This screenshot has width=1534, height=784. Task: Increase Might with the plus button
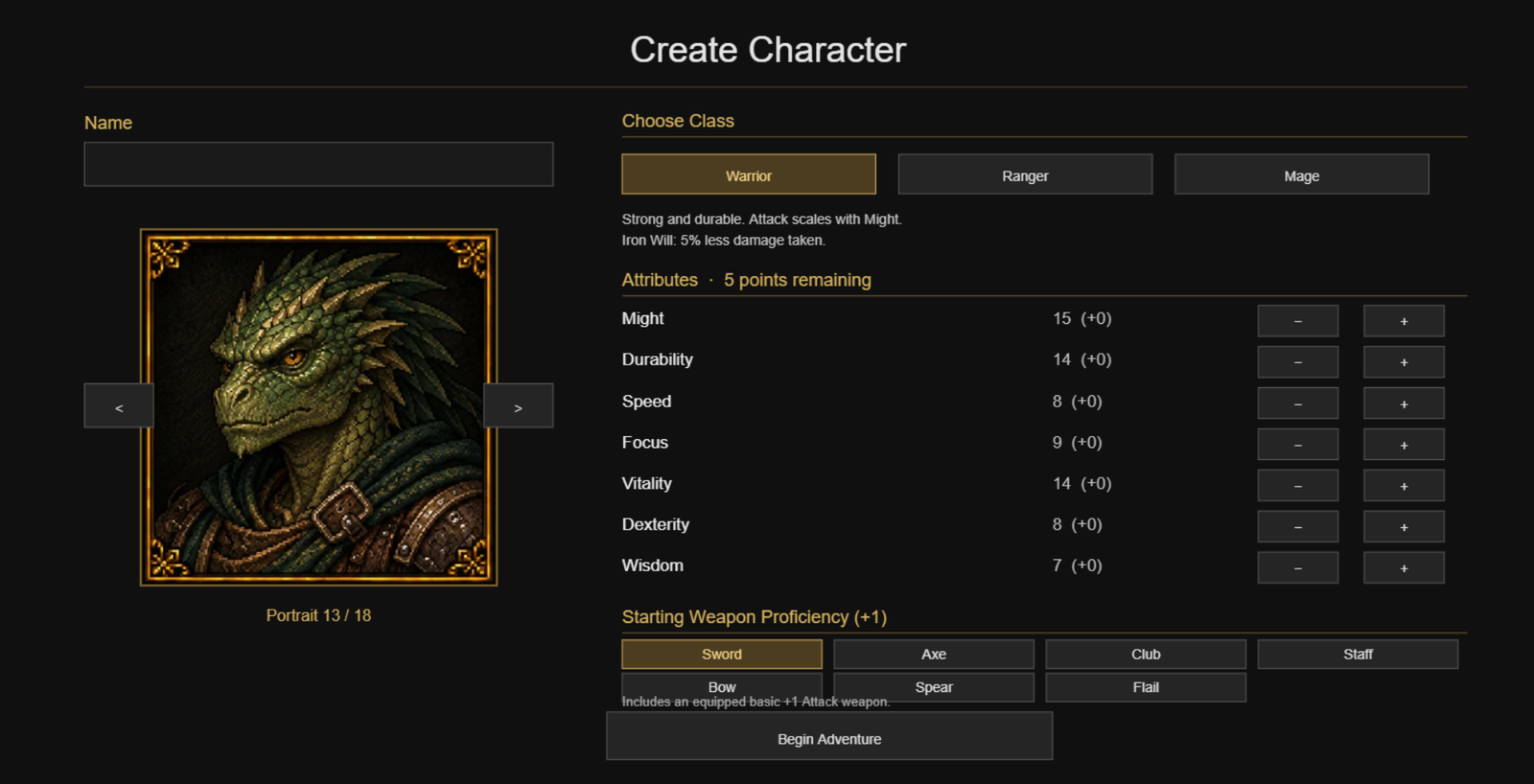tap(1404, 321)
